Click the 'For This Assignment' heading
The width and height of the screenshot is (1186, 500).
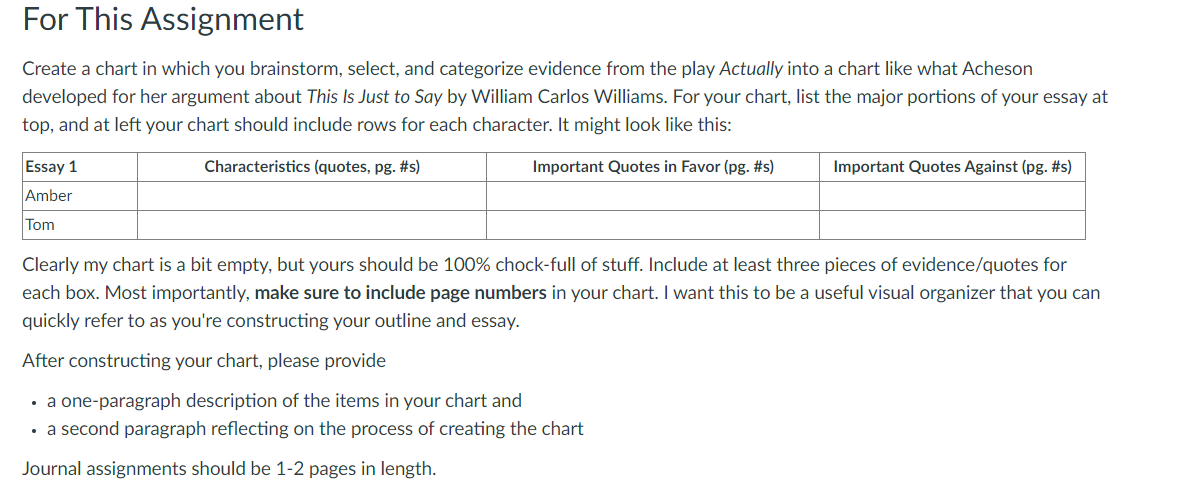point(163,20)
